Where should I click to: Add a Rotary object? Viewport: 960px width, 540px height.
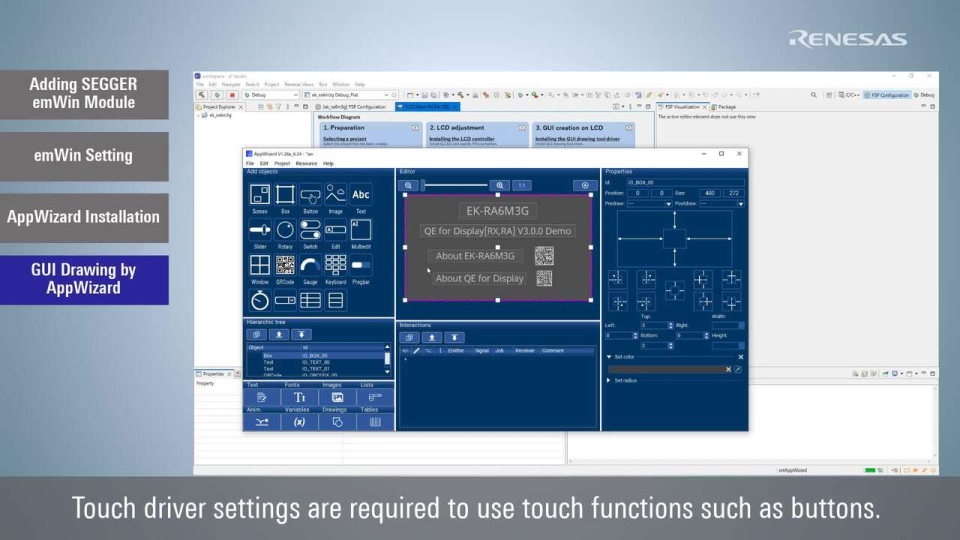click(285, 230)
